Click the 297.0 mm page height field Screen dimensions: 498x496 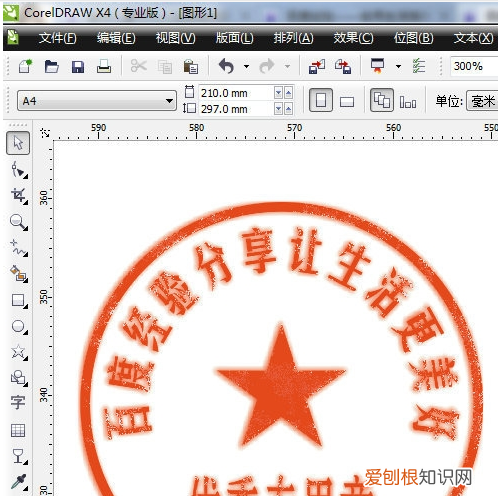[236, 109]
